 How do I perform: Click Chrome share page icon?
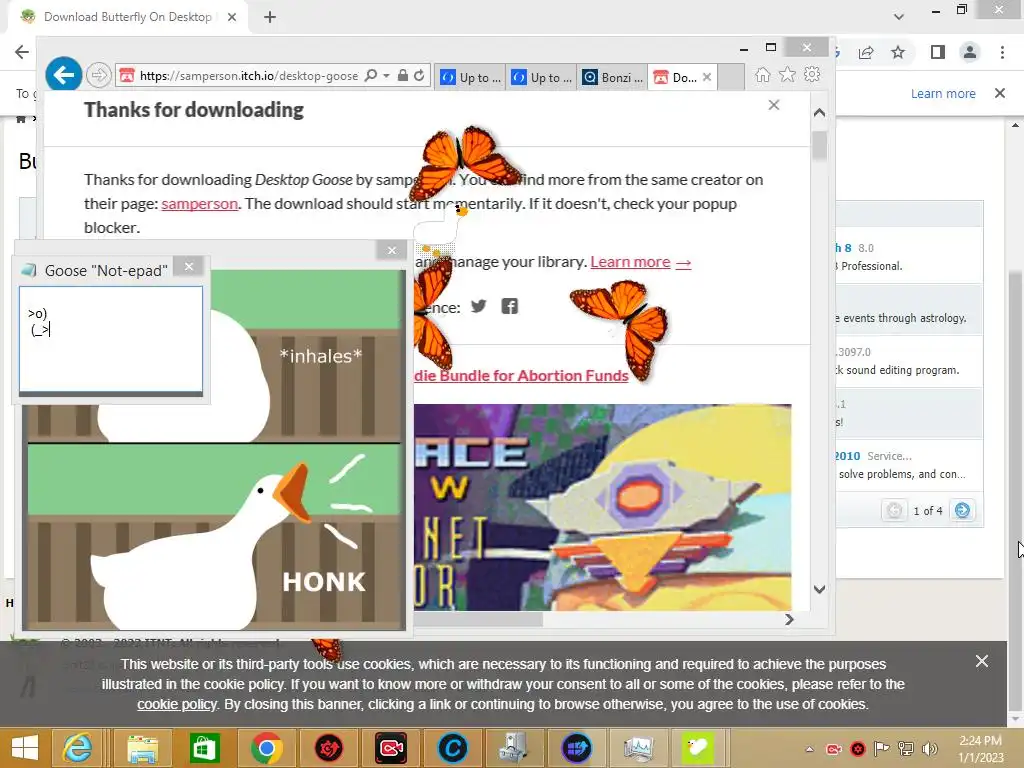pyautogui.click(x=866, y=52)
